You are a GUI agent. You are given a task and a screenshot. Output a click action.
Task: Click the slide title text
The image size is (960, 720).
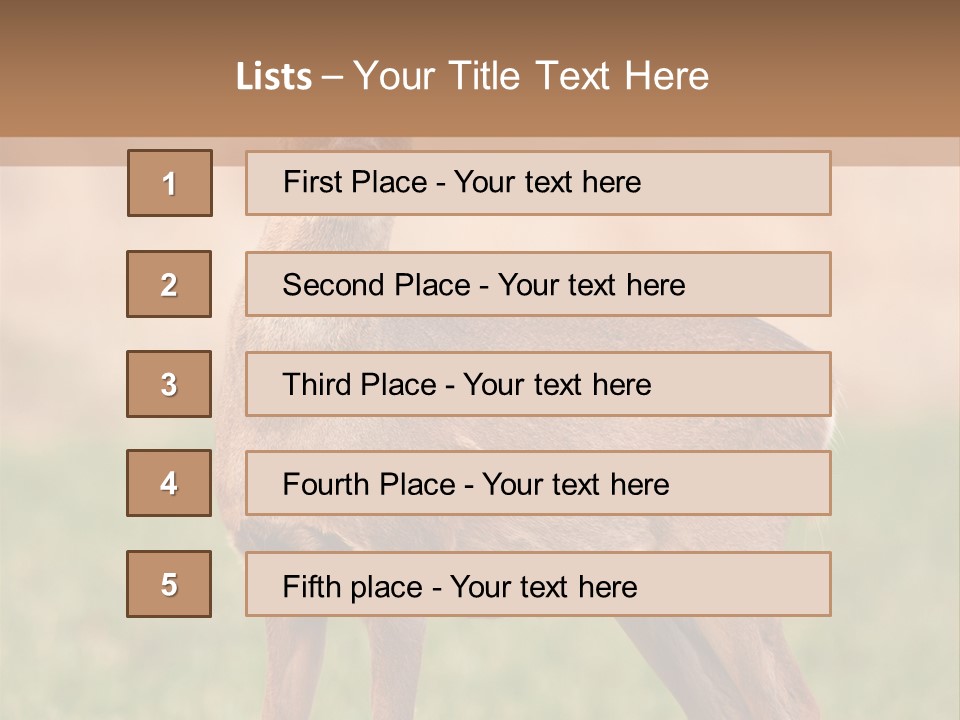pyautogui.click(x=473, y=76)
